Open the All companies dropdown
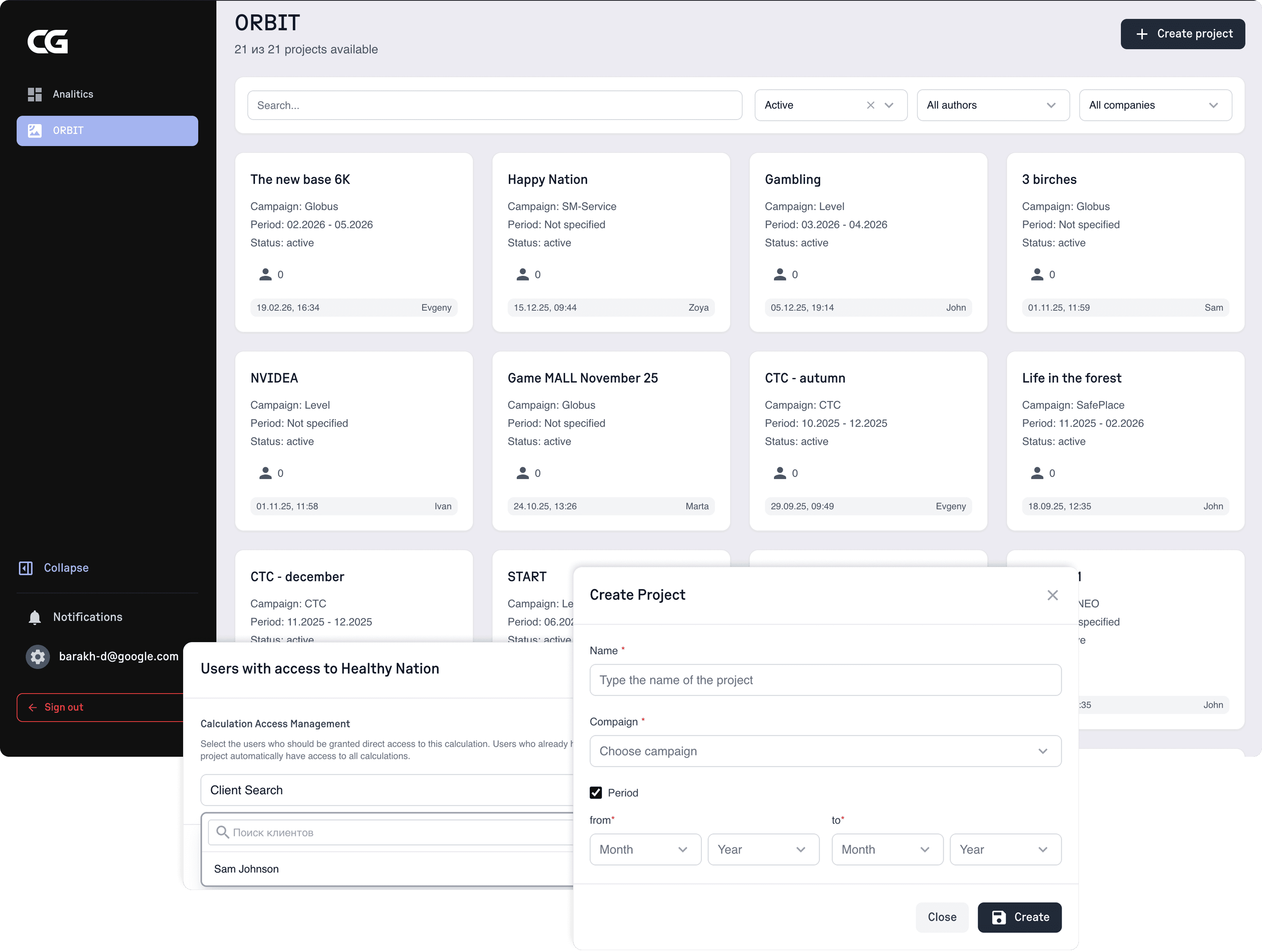This screenshot has height=952, width=1262. 1155,105
